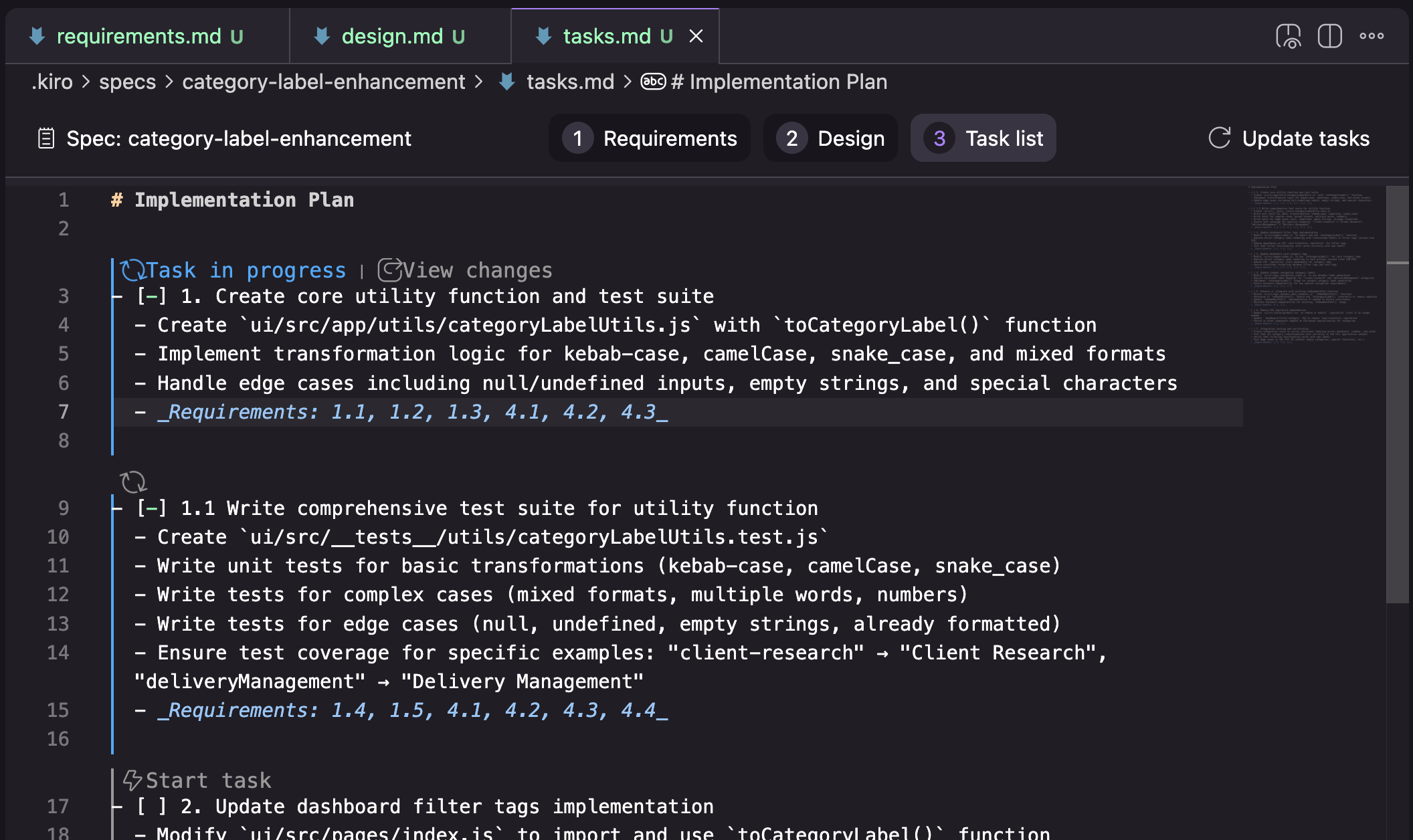The image size is (1413, 840).
Task: Check the box for task 2 dashboard filter tags
Action: click(x=151, y=806)
